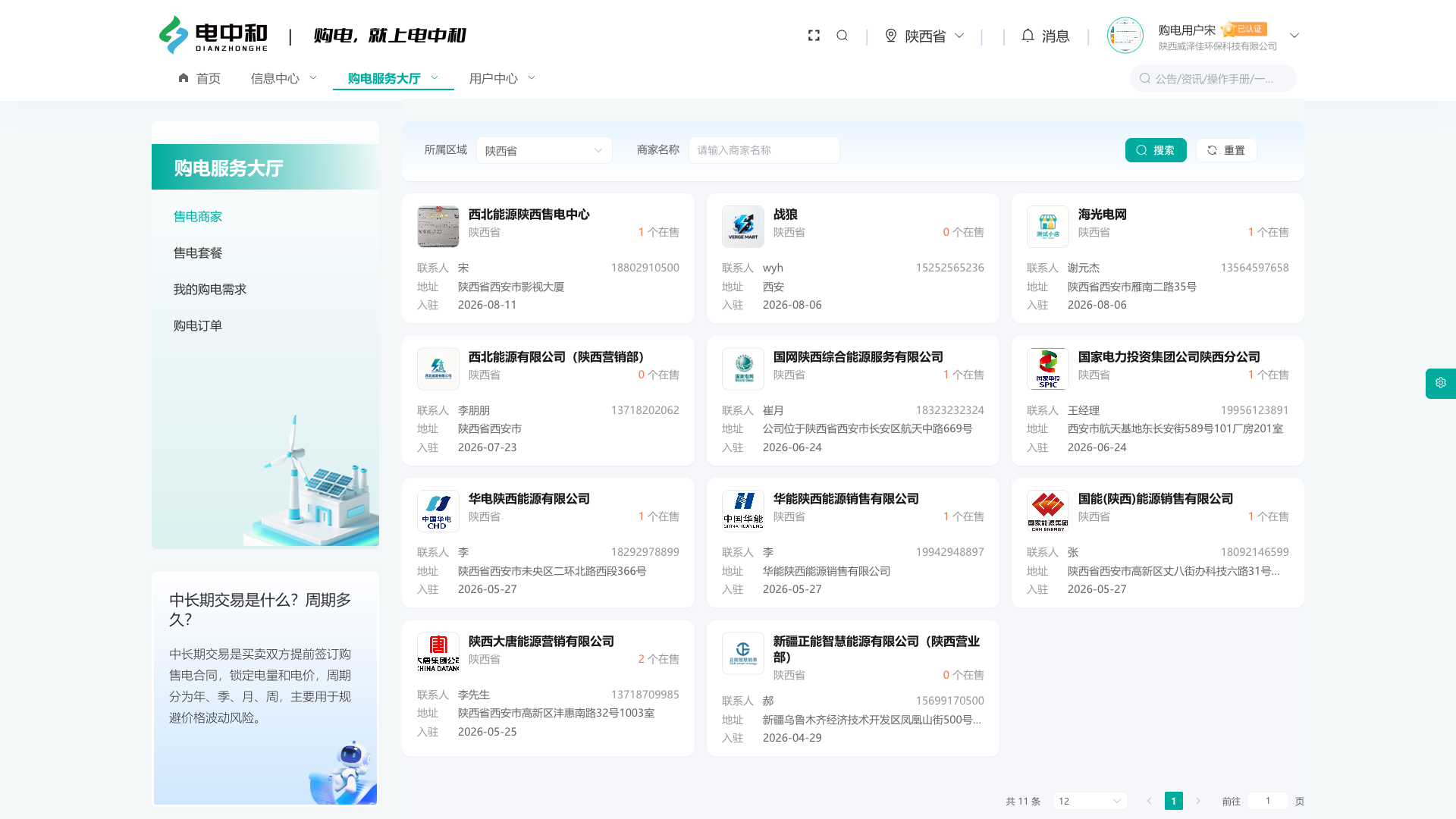Open 国网陕西综合能源服务有限公司 title
The image size is (1456, 819).
coord(858,357)
